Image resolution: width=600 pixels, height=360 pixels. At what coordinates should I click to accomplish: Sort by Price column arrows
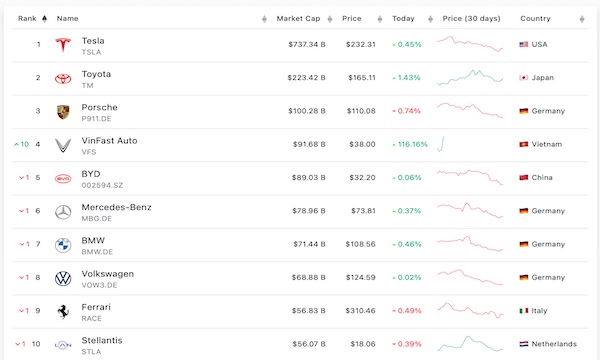tap(380, 19)
